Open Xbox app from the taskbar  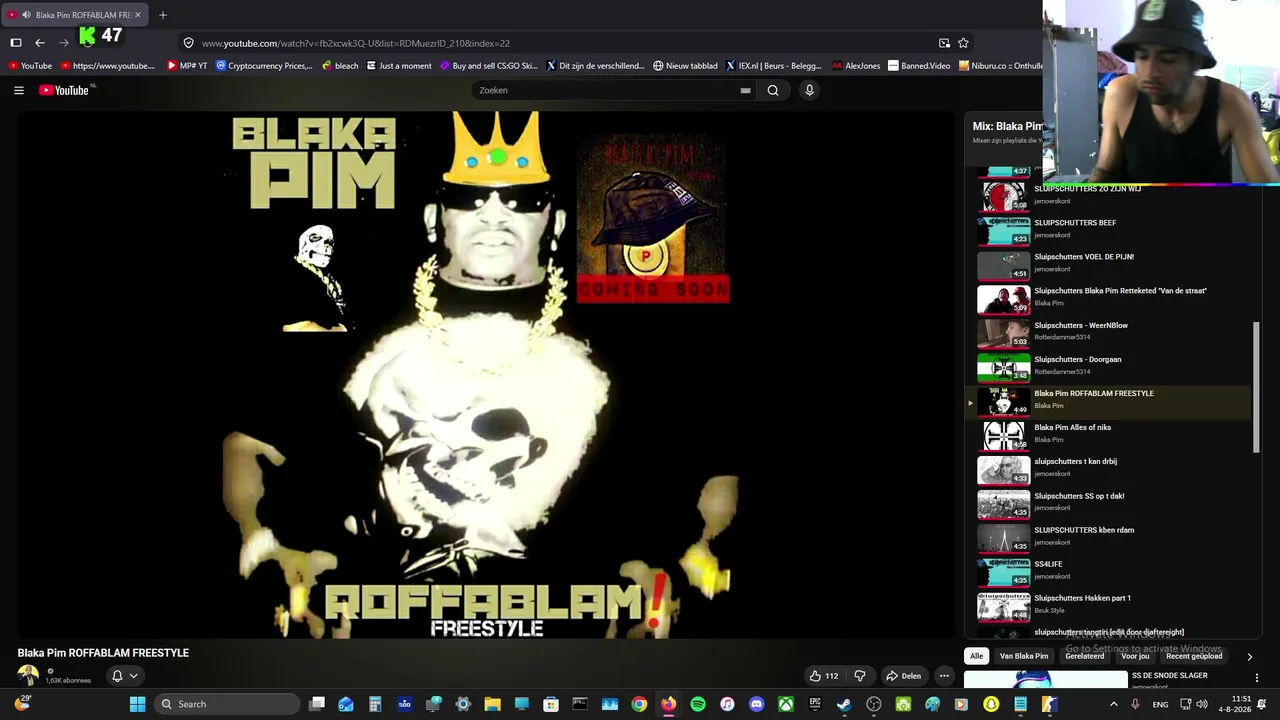pyautogui.click(x=786, y=704)
